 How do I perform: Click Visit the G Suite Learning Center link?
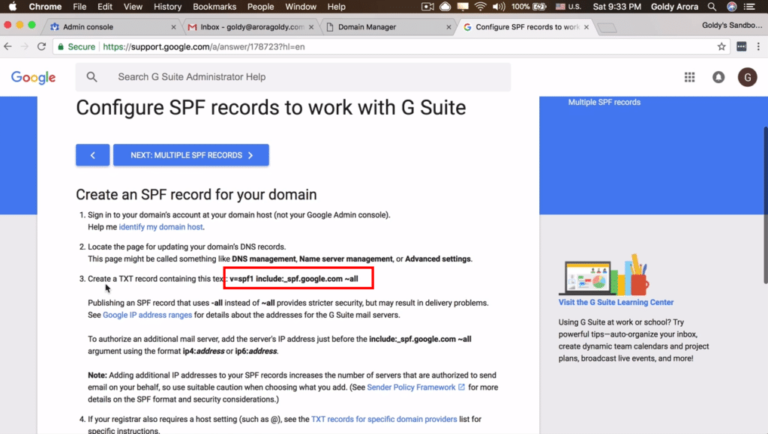coord(616,302)
